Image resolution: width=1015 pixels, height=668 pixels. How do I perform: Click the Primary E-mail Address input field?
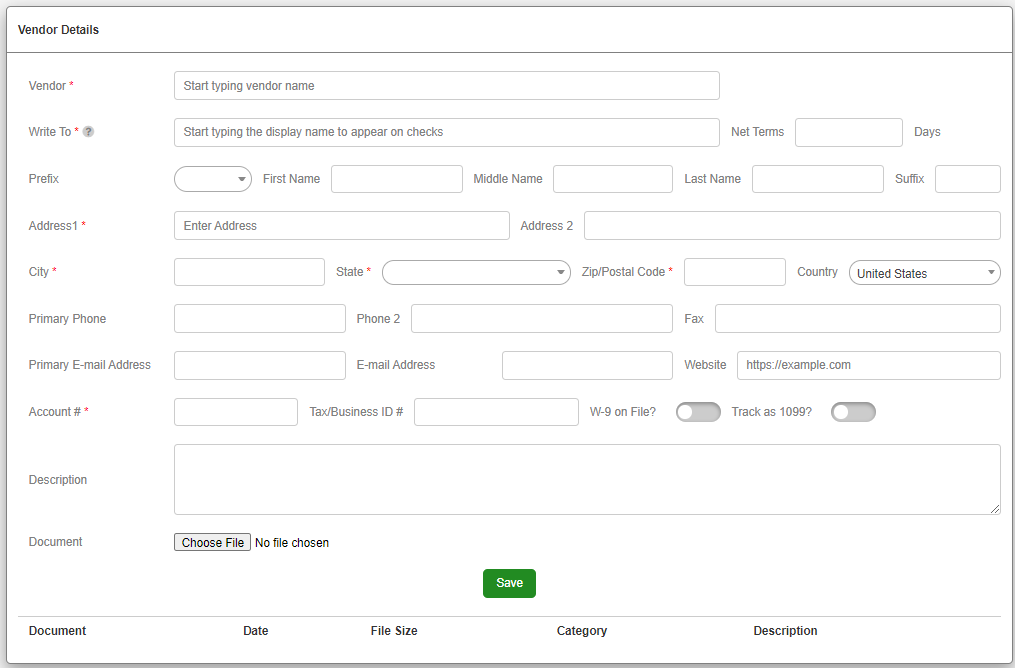[260, 365]
